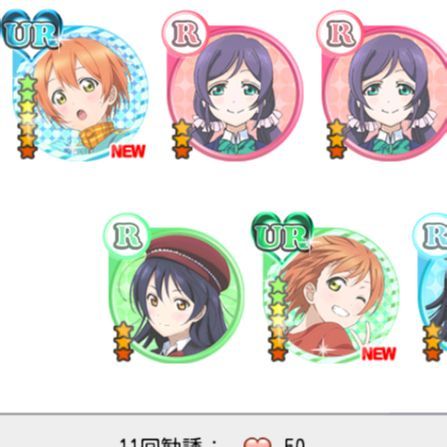Click the 50 cost value beside the heart

[295, 442]
